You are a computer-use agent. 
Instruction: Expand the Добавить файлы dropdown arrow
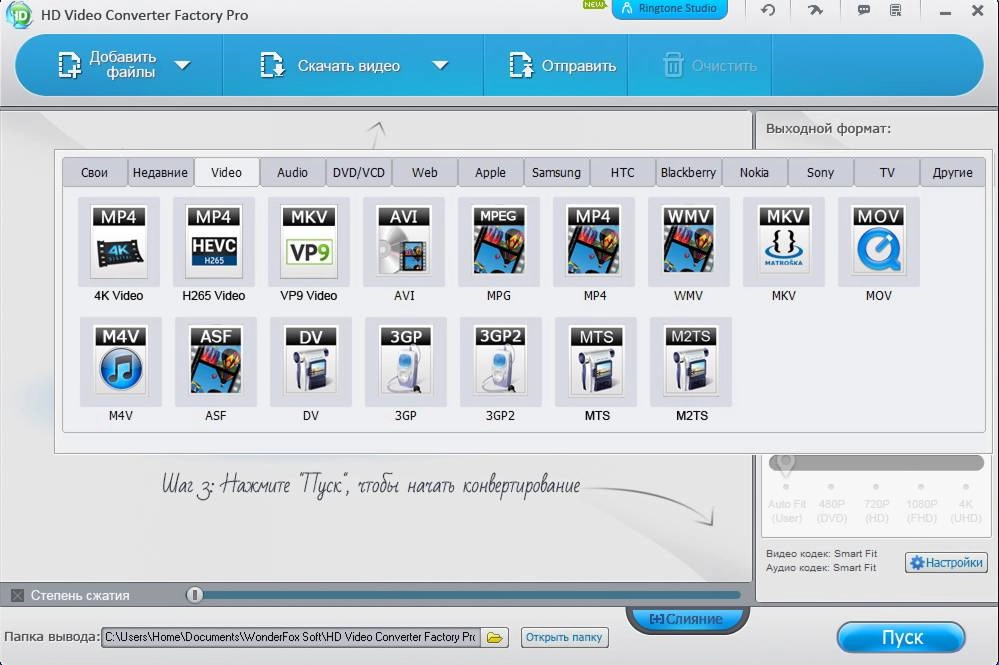point(183,65)
